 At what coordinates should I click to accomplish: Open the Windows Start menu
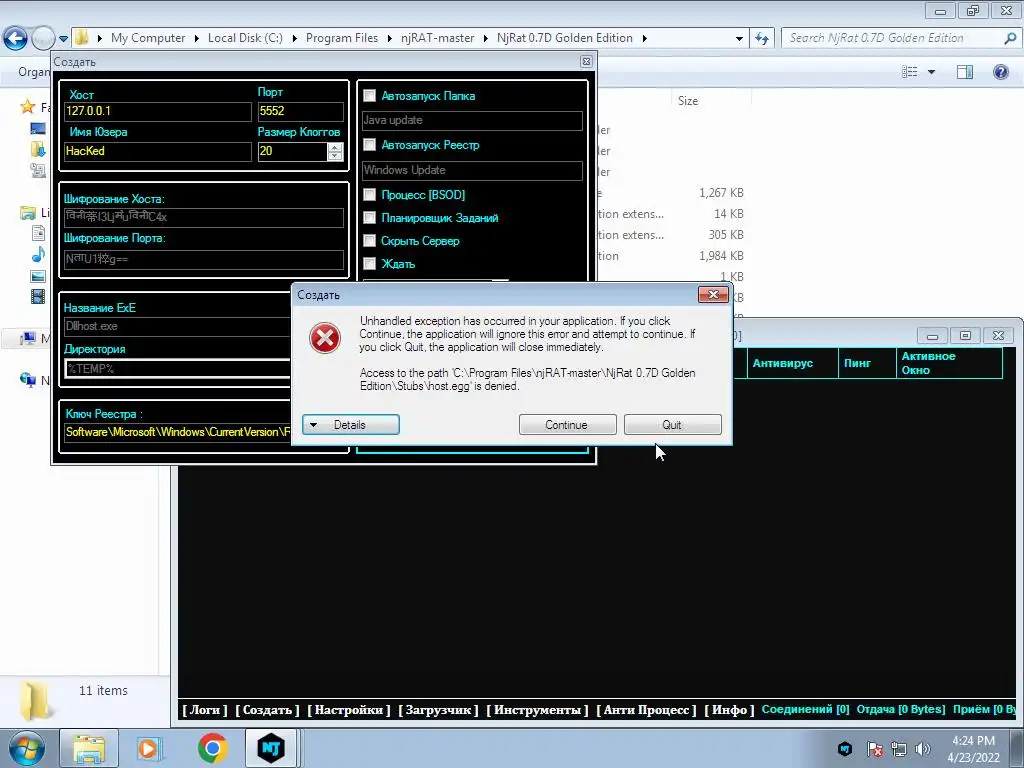click(x=26, y=748)
